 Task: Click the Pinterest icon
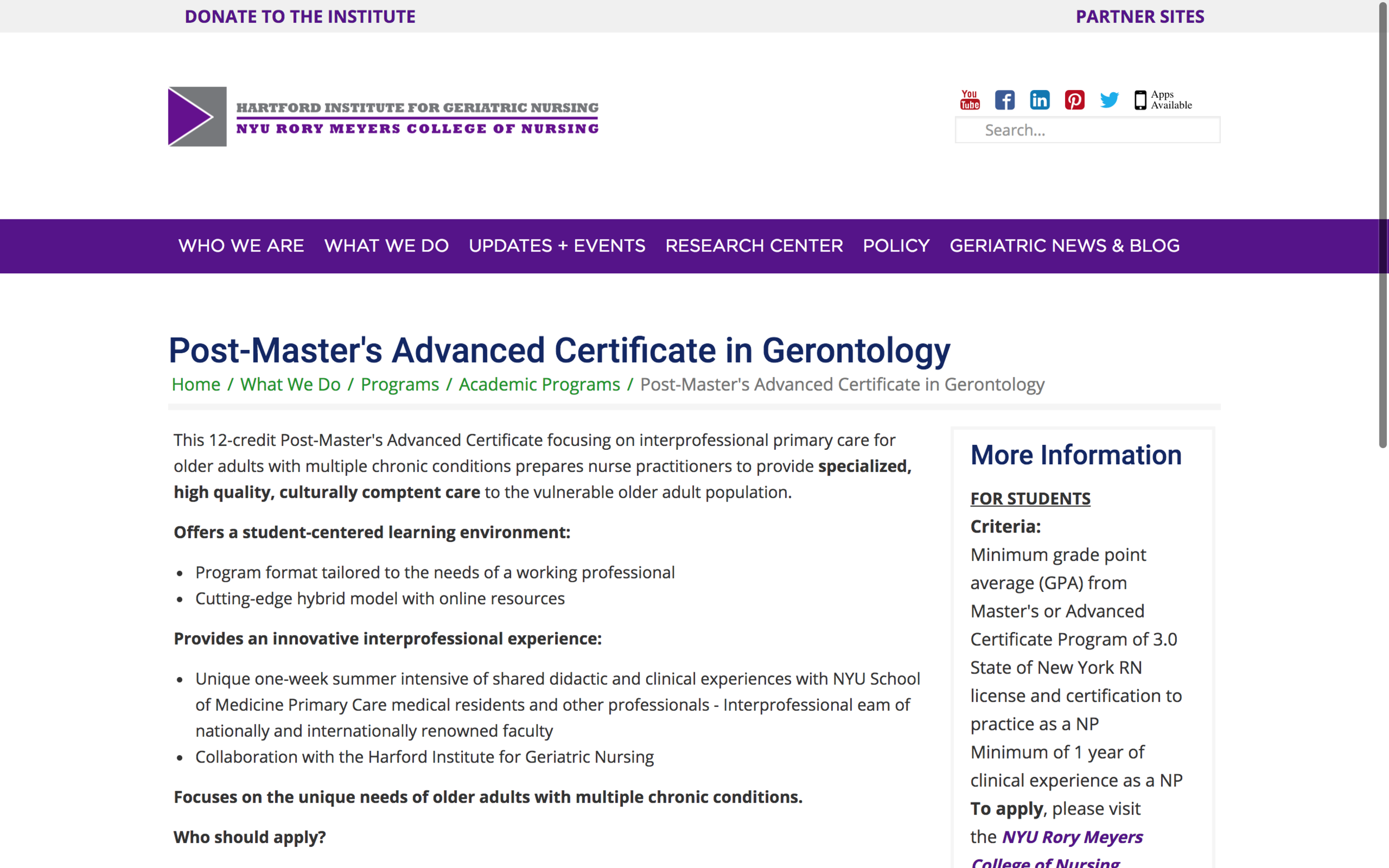(x=1075, y=100)
